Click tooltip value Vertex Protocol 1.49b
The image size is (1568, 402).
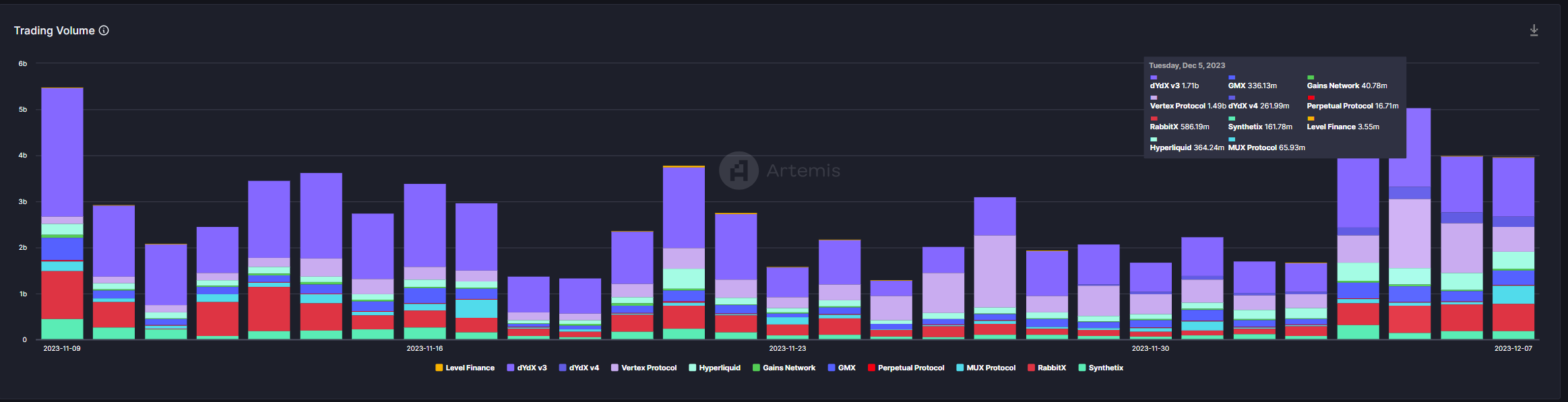tap(1188, 106)
